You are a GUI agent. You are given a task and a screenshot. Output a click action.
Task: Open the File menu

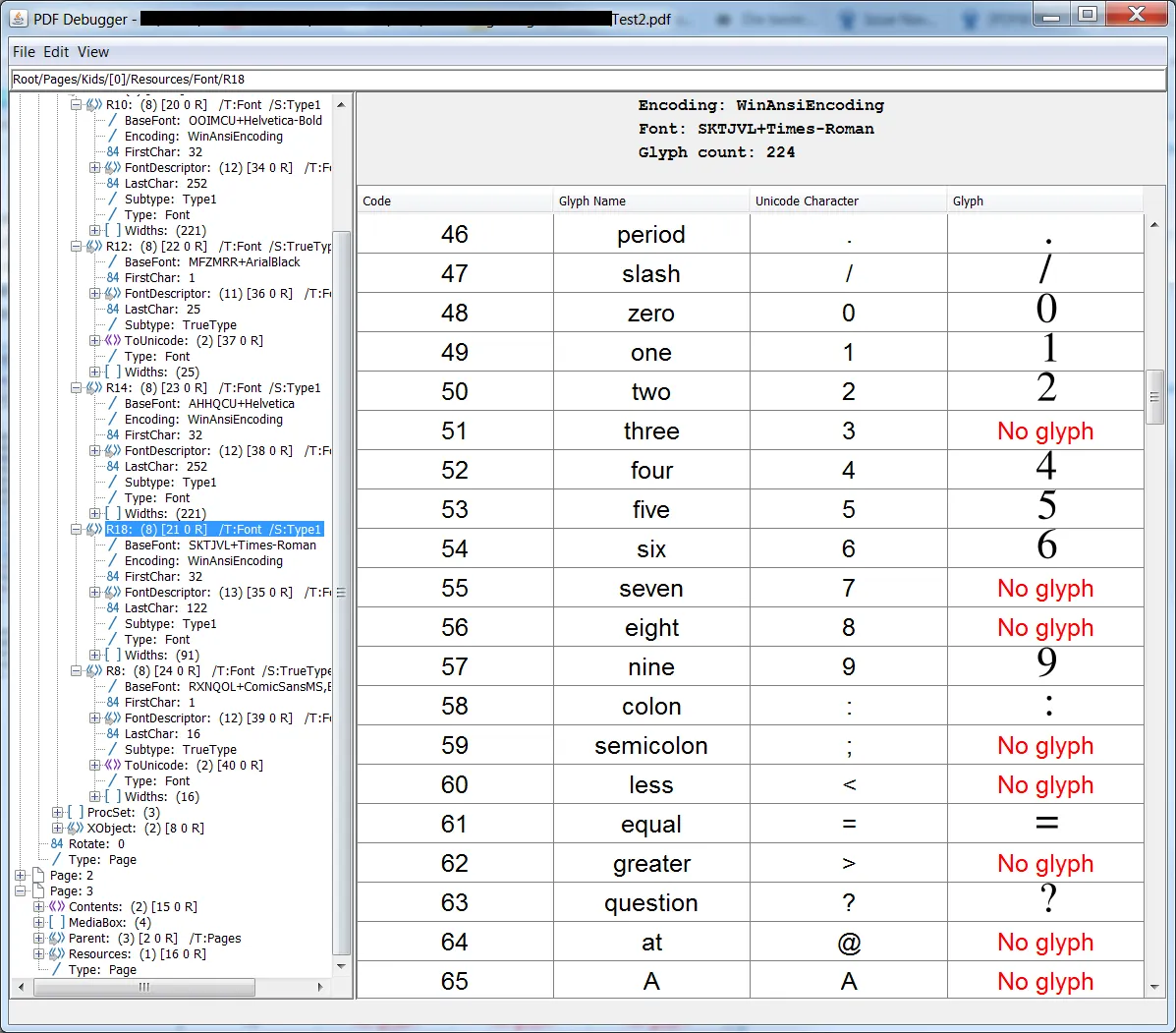click(x=24, y=52)
